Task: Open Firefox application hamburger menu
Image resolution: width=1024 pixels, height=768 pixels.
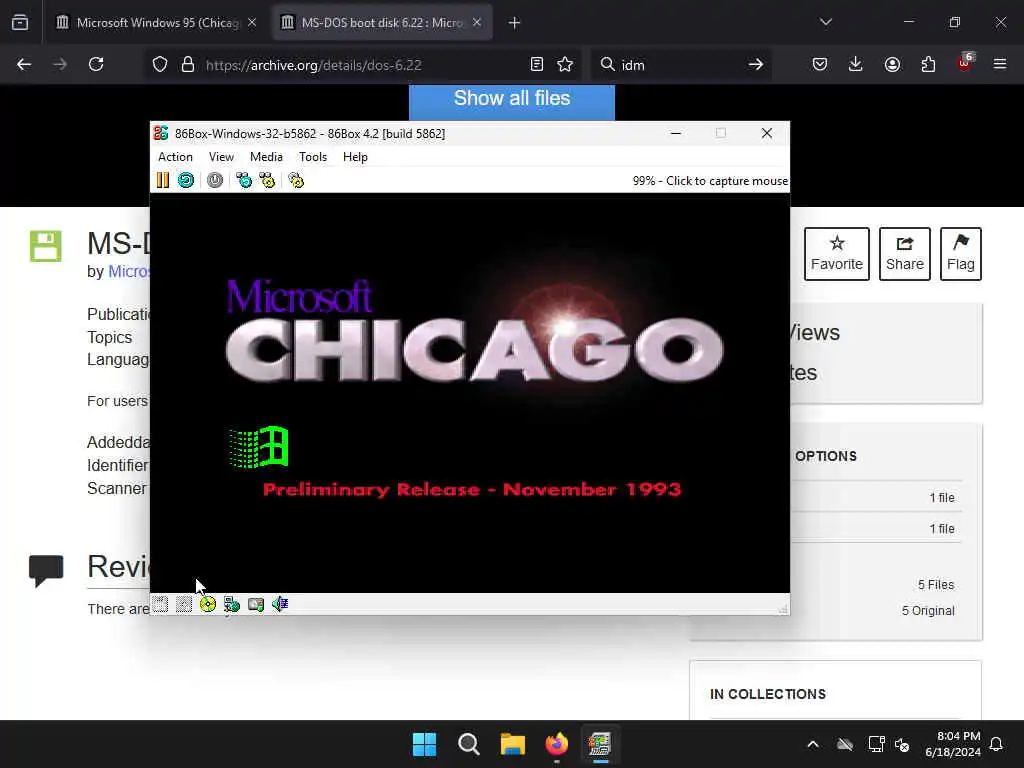Action: coord(1000,64)
